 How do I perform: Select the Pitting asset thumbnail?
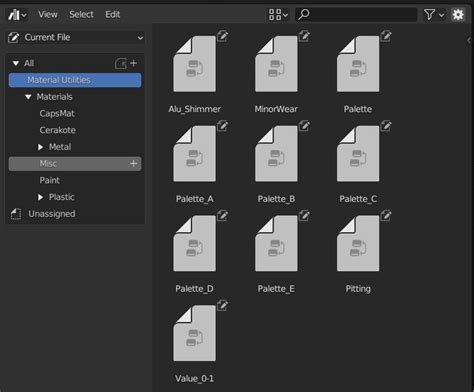[x=358, y=243]
